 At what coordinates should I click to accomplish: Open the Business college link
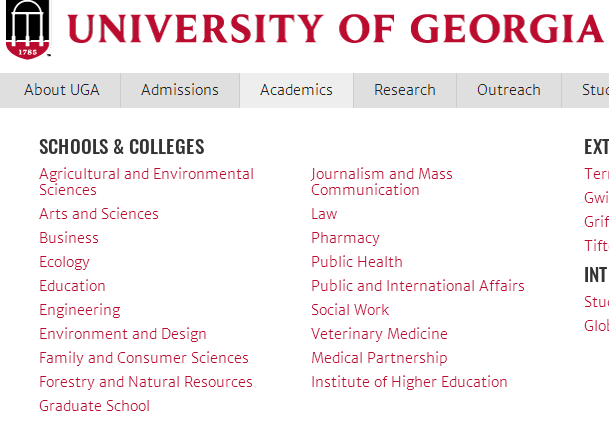pyautogui.click(x=69, y=238)
